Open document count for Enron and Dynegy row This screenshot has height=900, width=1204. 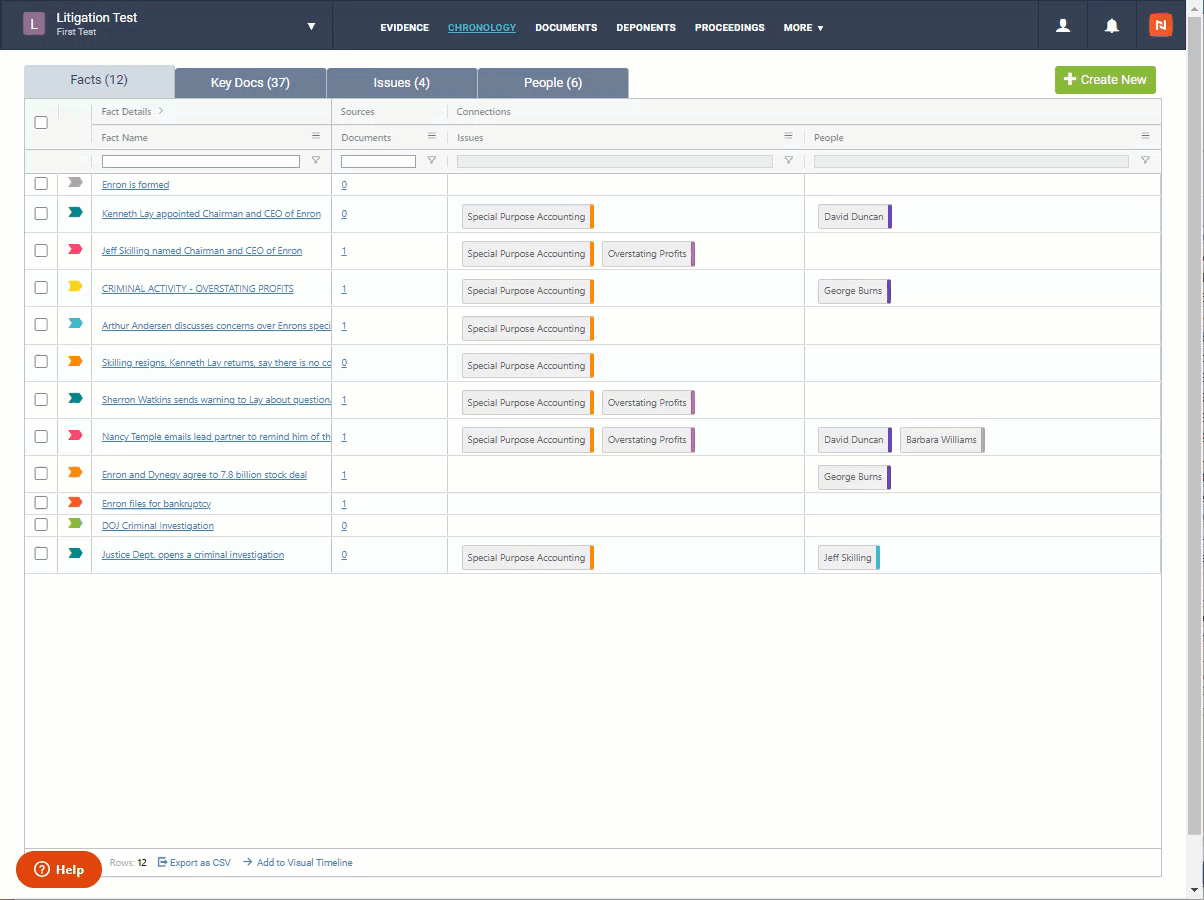point(344,475)
